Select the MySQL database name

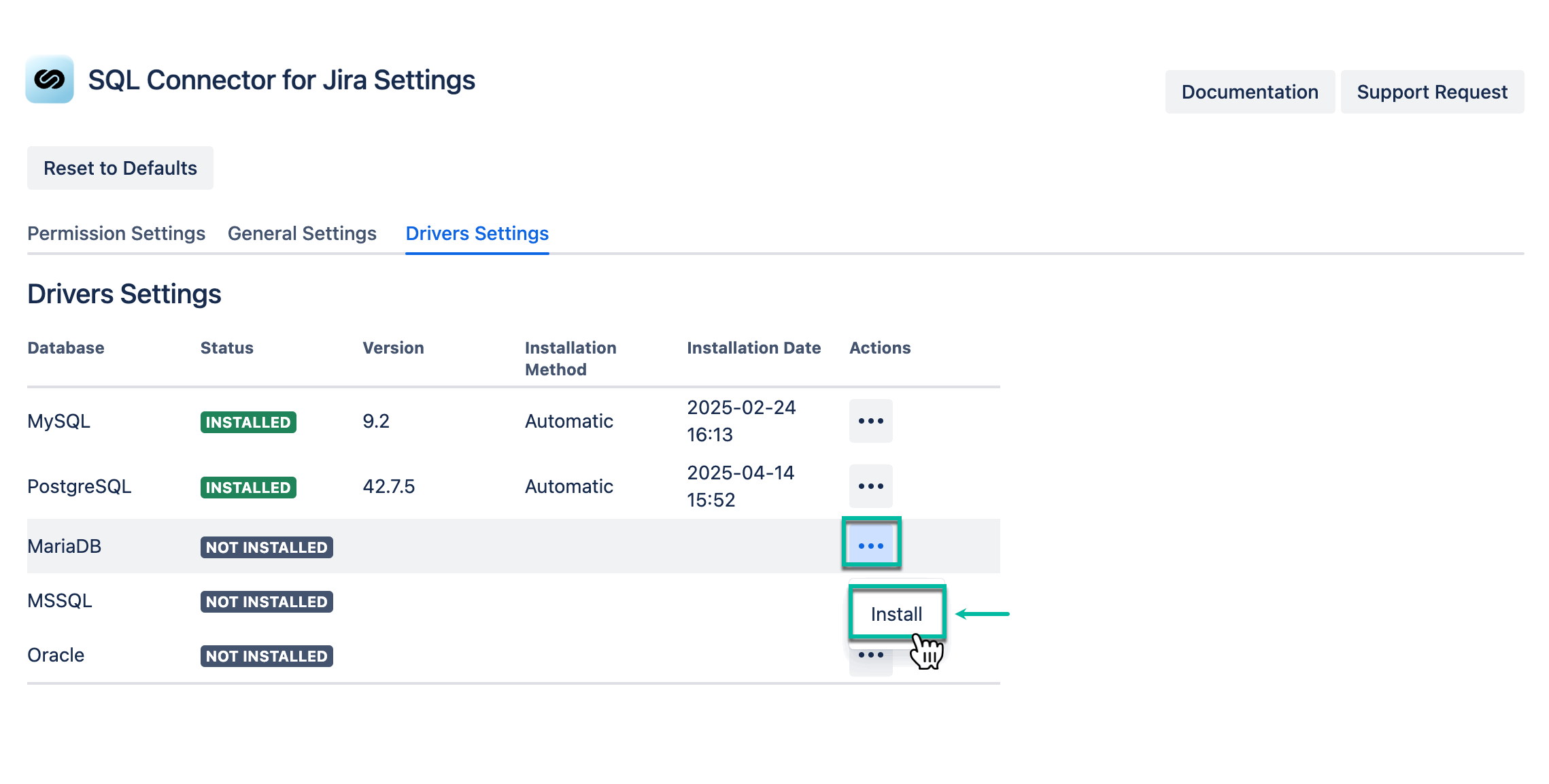click(58, 421)
